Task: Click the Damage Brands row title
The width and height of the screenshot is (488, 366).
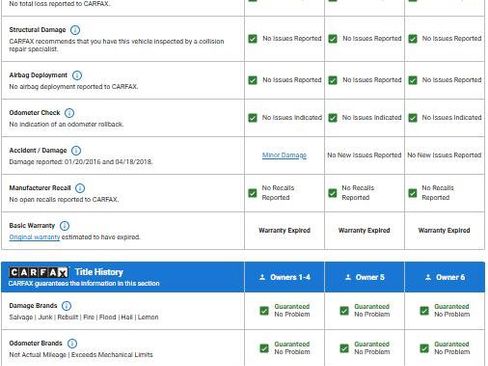Action: 33,306
